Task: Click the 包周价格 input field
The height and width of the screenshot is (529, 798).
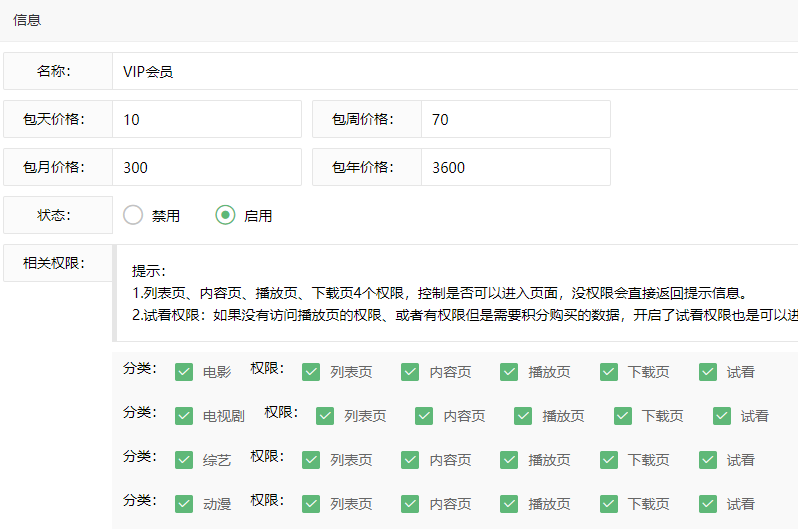Action: pyautogui.click(x=515, y=119)
